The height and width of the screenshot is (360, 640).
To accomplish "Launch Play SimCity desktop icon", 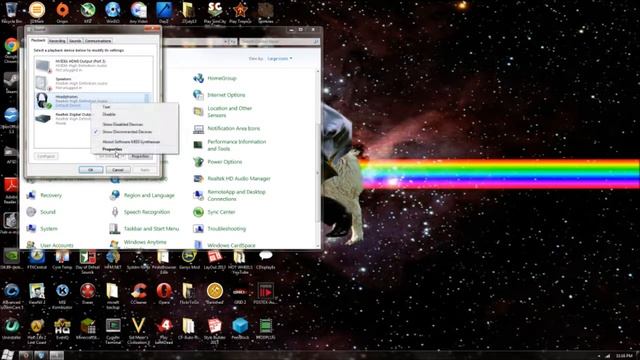I will click(215, 13).
